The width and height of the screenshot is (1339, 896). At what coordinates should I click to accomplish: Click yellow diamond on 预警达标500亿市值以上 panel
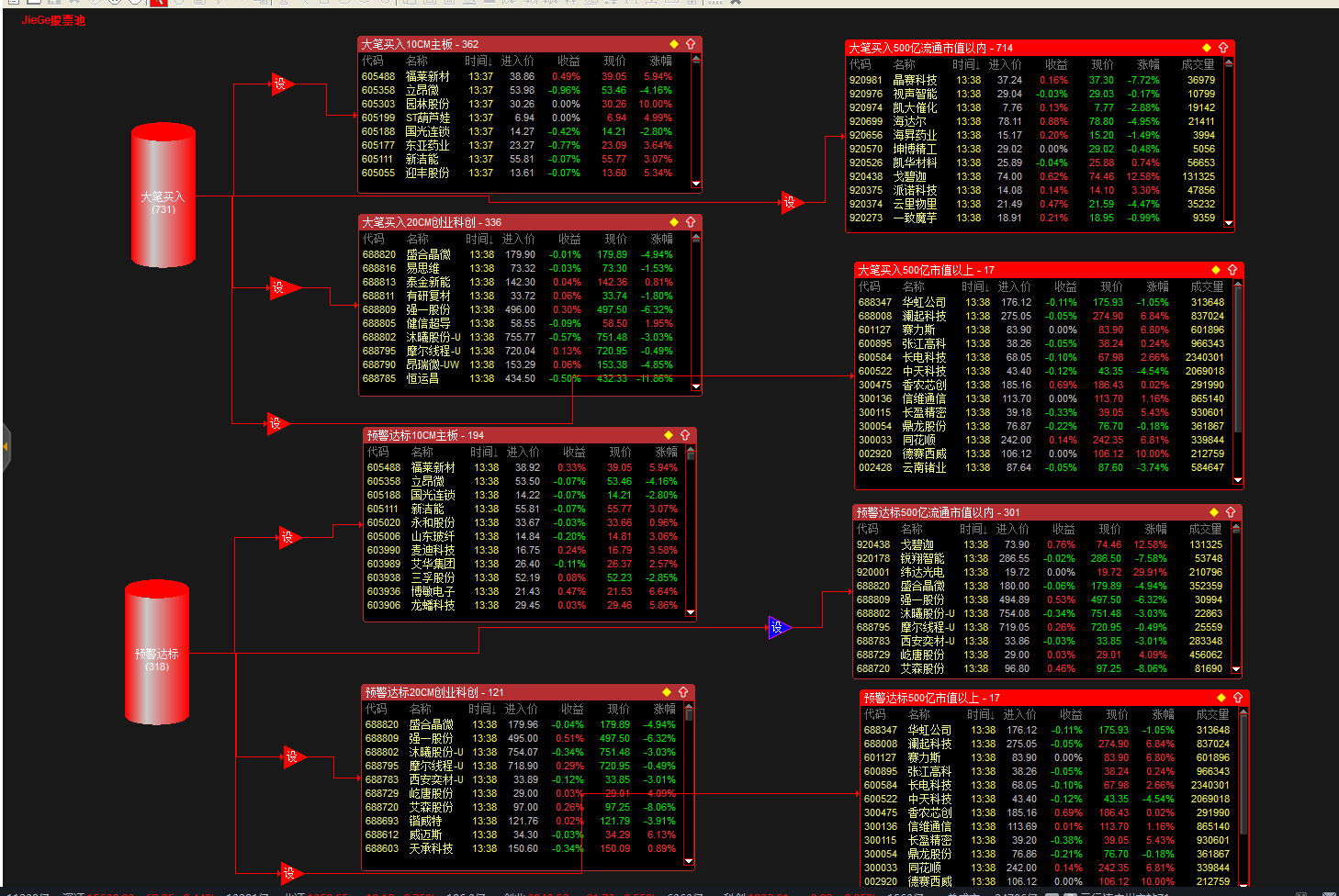(1221, 698)
